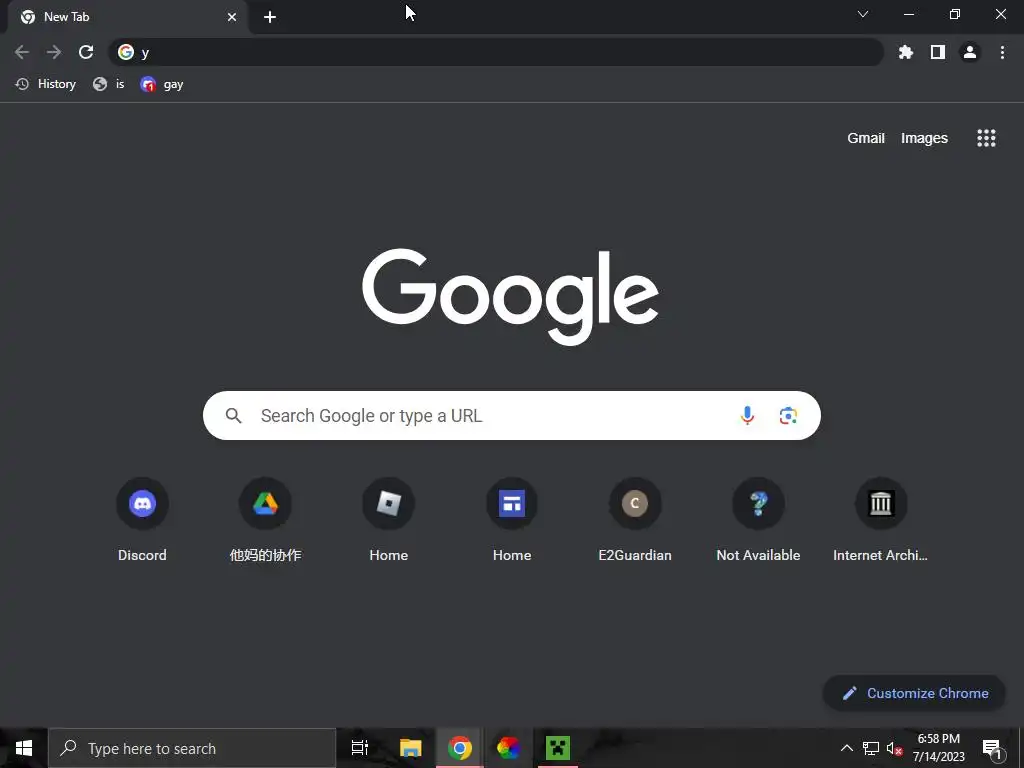Select the New Tab tab
The height and width of the screenshot is (768, 1024).
pos(128,17)
